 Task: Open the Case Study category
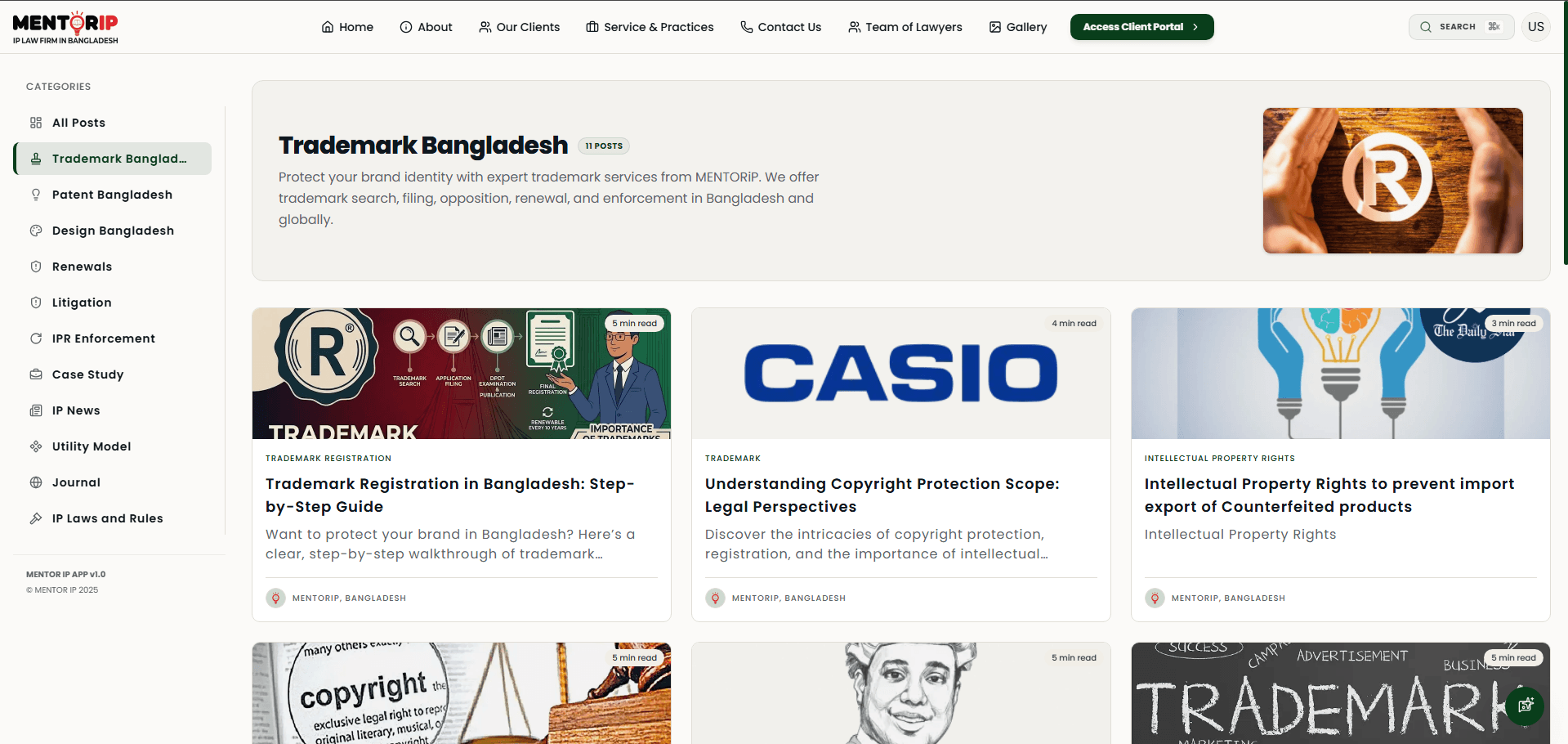113,374
